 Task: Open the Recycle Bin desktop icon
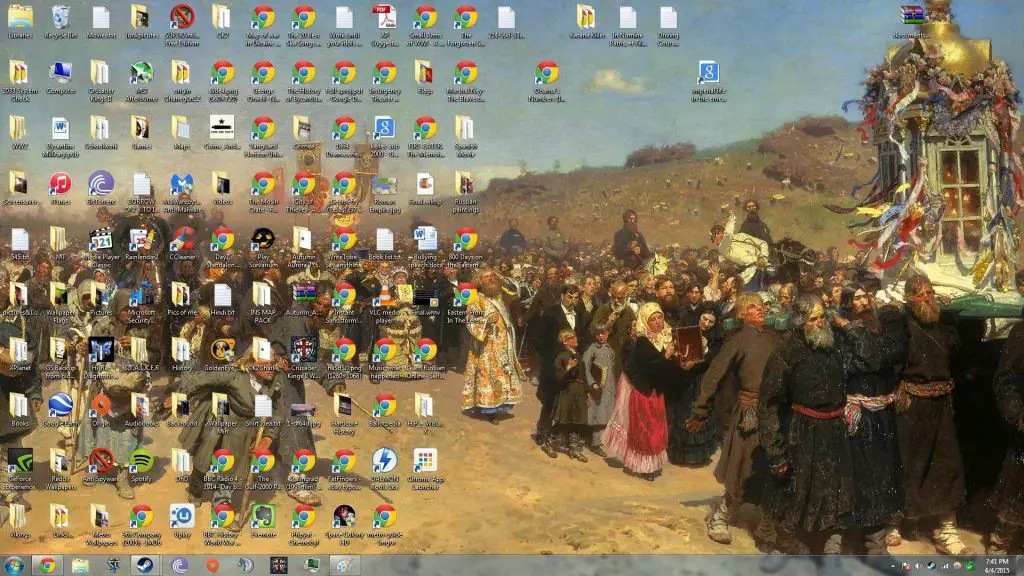click(x=60, y=22)
